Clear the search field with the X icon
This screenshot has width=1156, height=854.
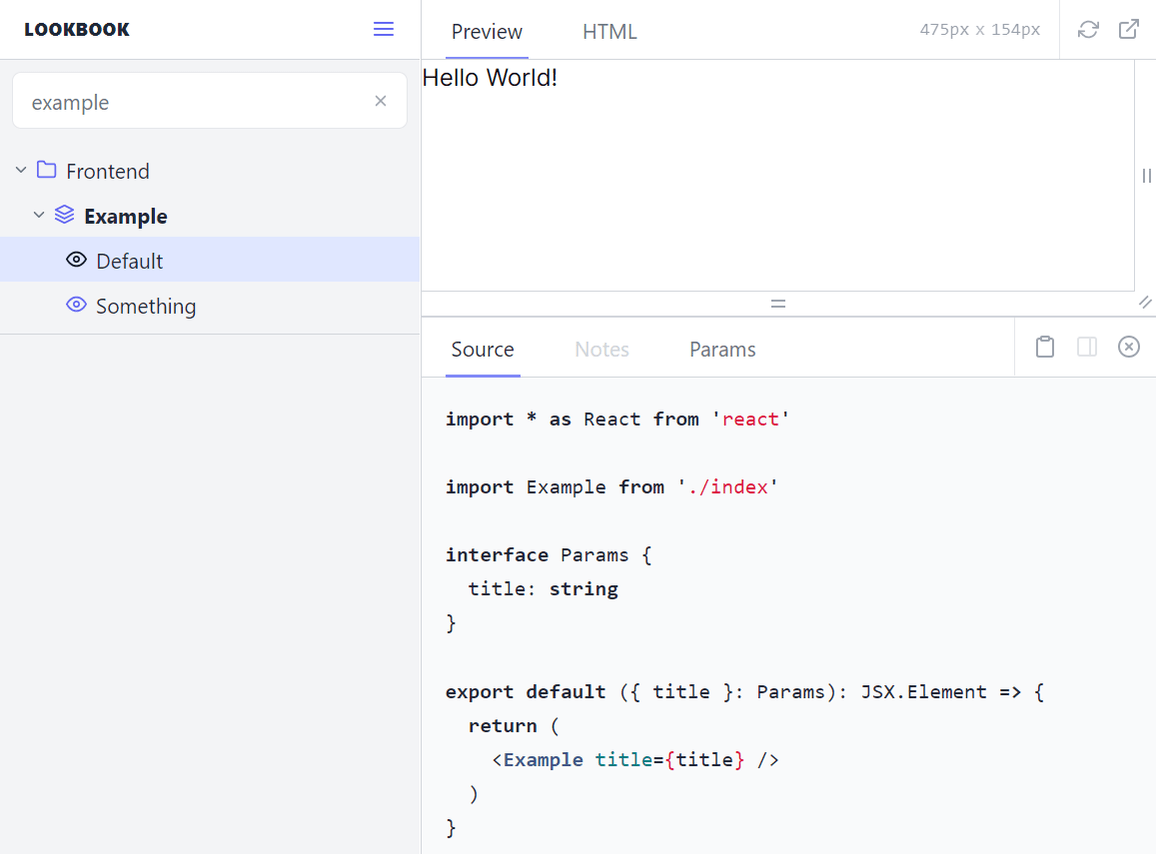pyautogui.click(x=380, y=101)
